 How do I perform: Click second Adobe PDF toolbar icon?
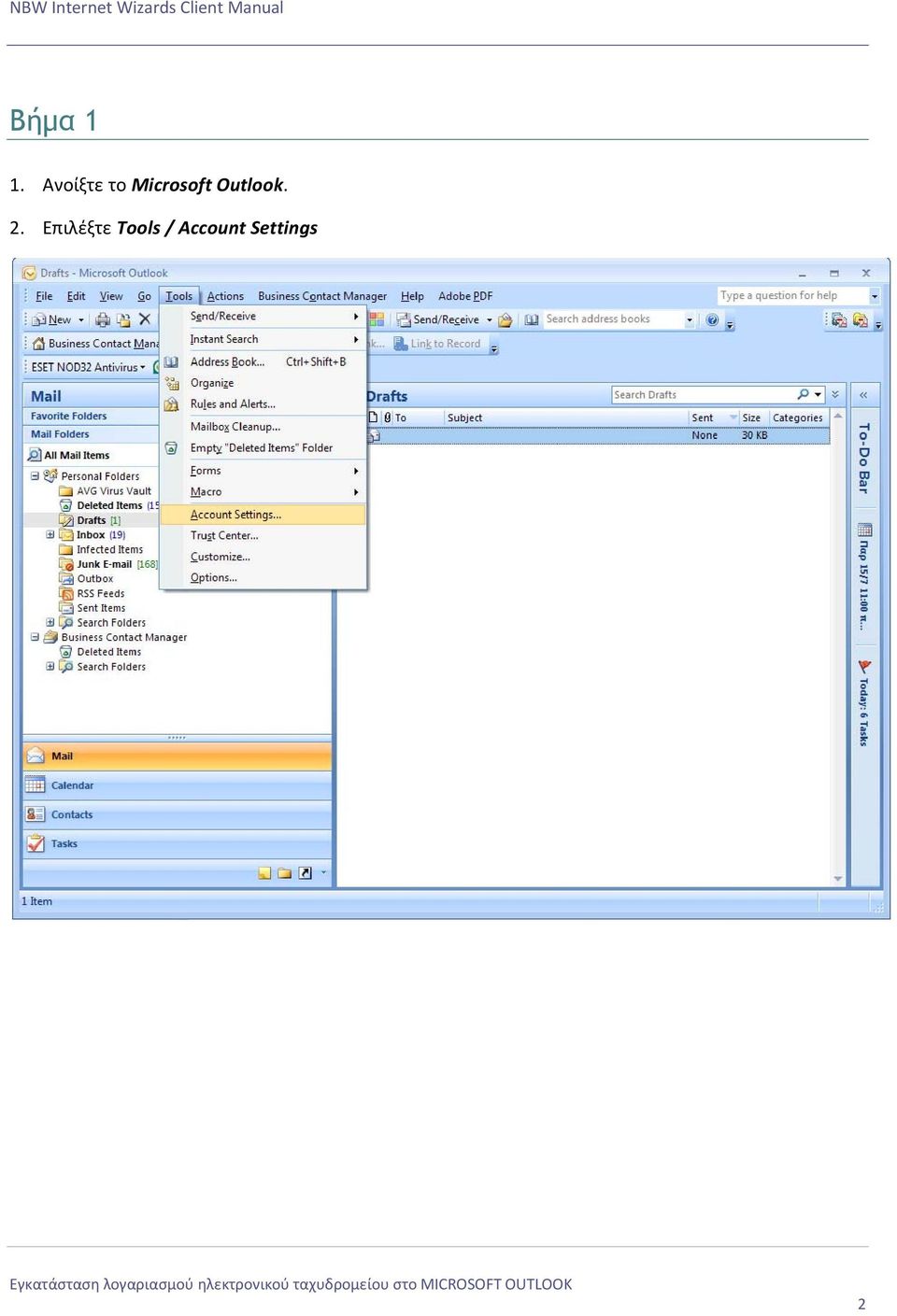[x=861, y=320]
